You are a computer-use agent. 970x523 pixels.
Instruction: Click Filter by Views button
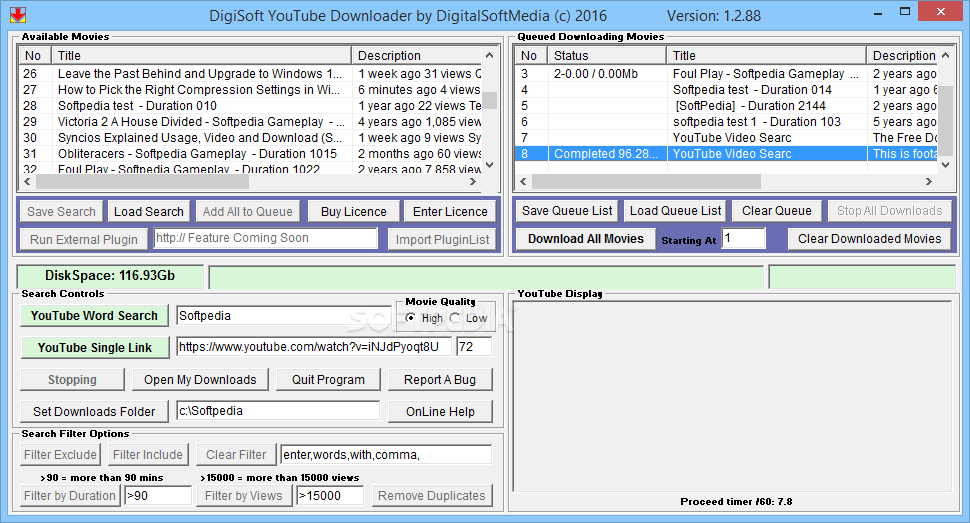(x=244, y=496)
